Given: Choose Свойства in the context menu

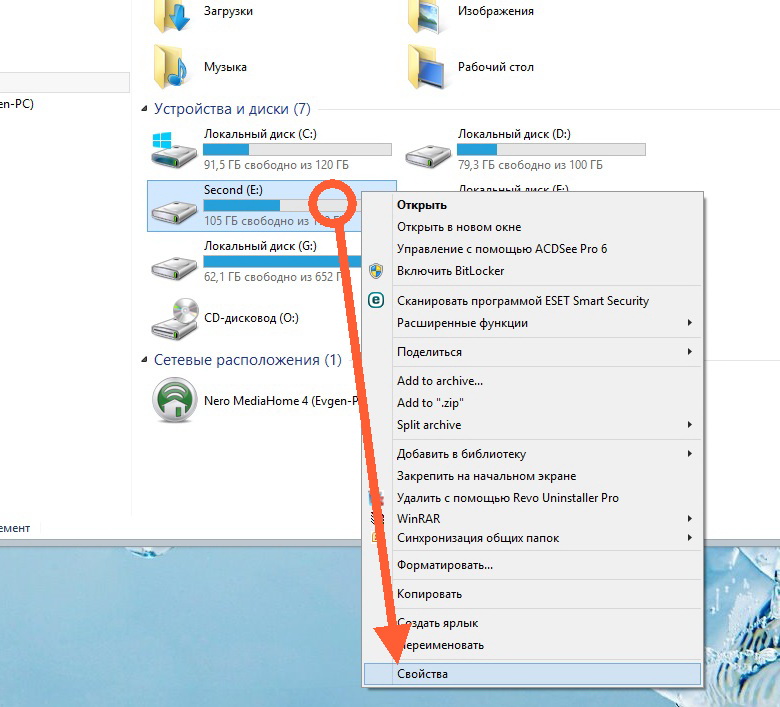Looking at the screenshot, I should 423,674.
